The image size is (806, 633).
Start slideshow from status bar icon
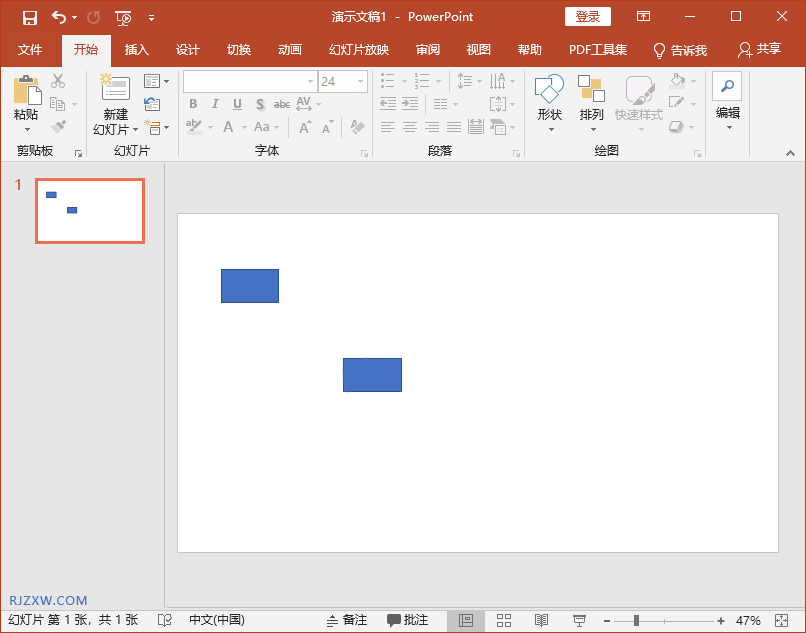579,621
